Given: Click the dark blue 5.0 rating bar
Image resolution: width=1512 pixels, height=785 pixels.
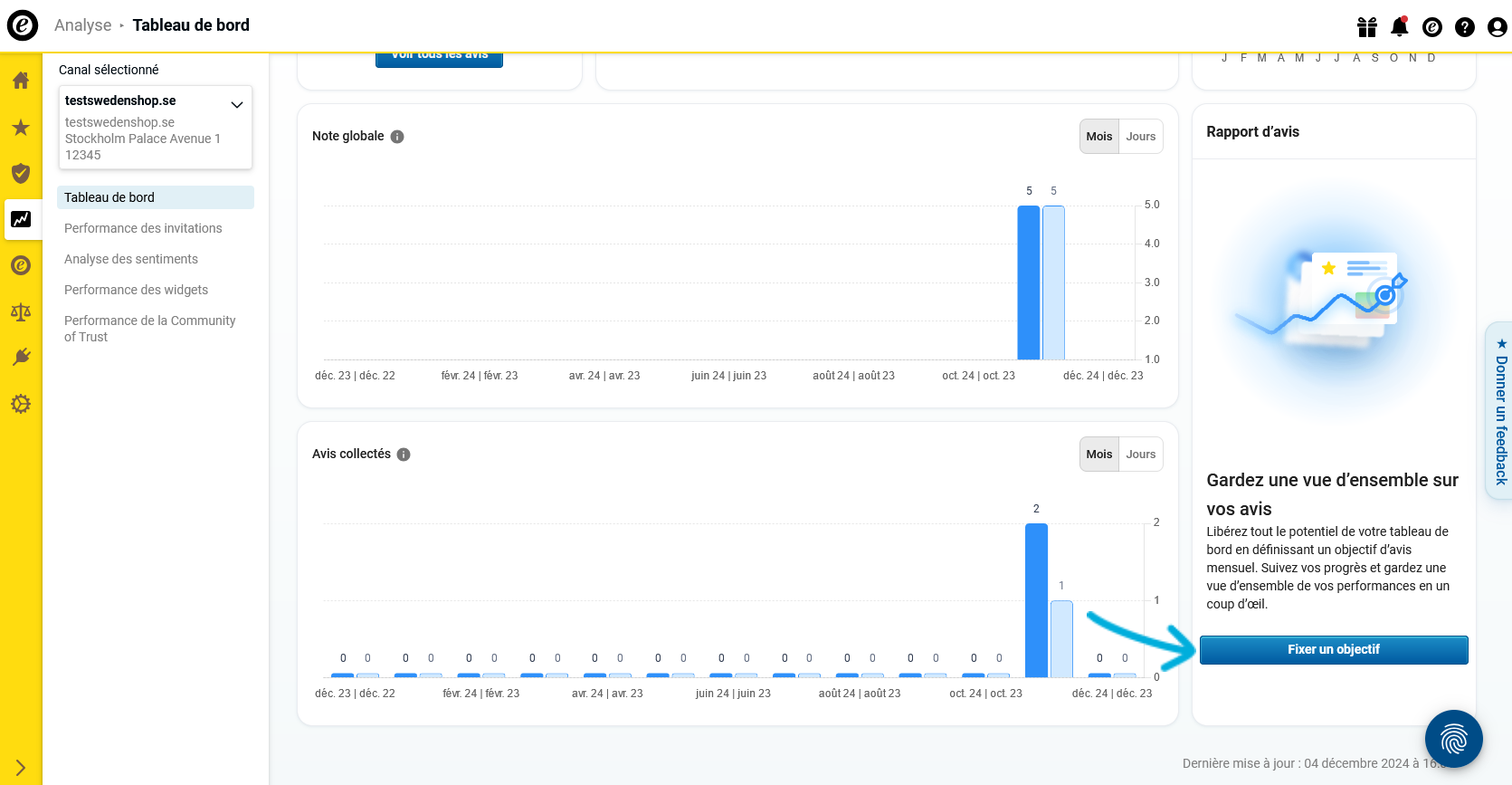Looking at the screenshot, I should pos(1029,282).
